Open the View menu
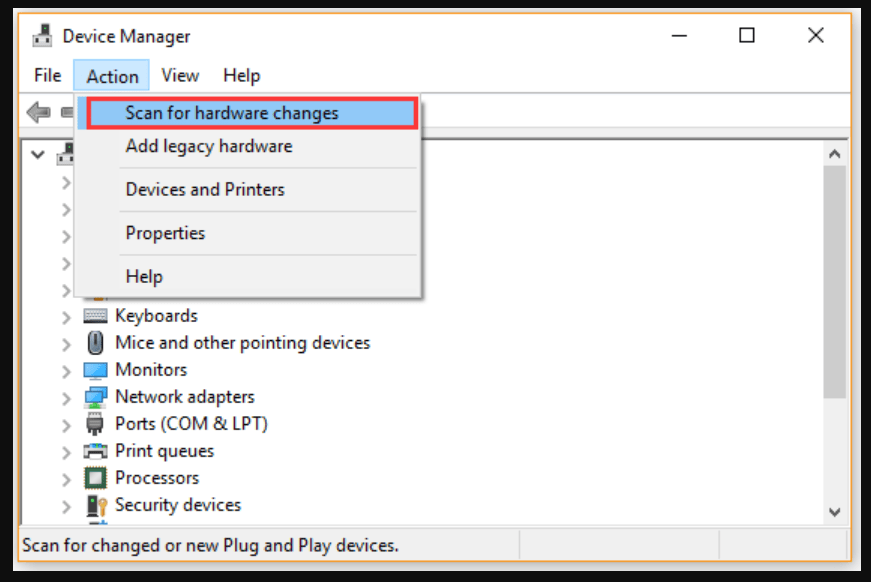 (180, 75)
